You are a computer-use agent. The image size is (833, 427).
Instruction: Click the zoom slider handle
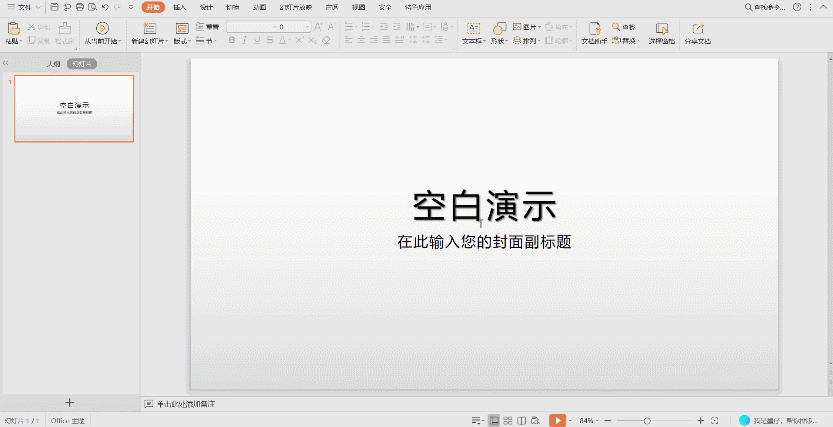pos(647,420)
